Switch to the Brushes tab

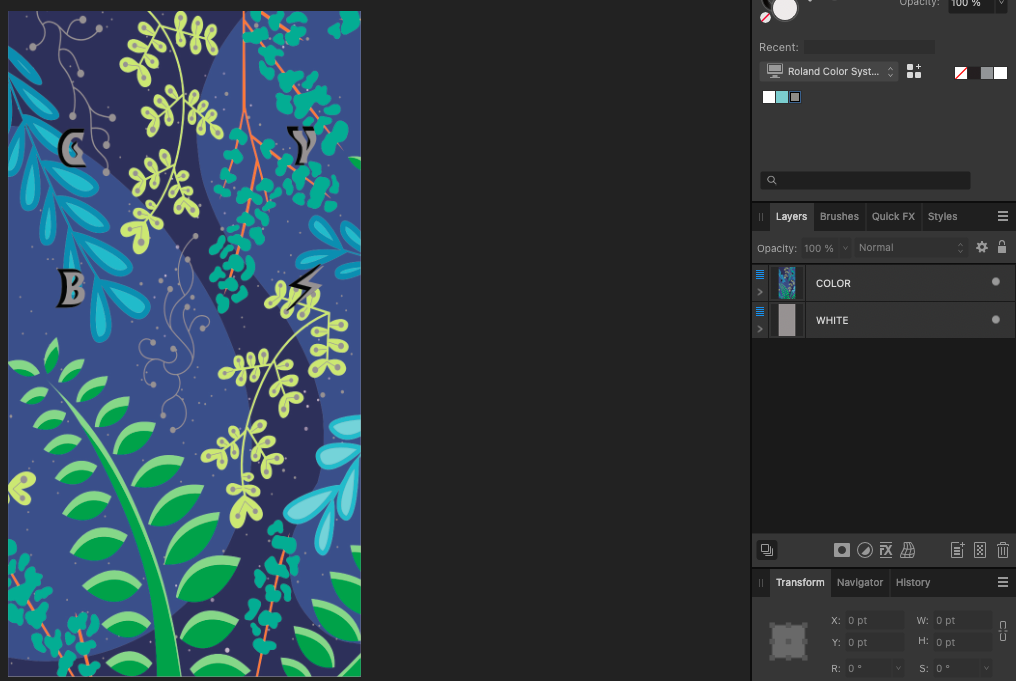[x=839, y=216]
